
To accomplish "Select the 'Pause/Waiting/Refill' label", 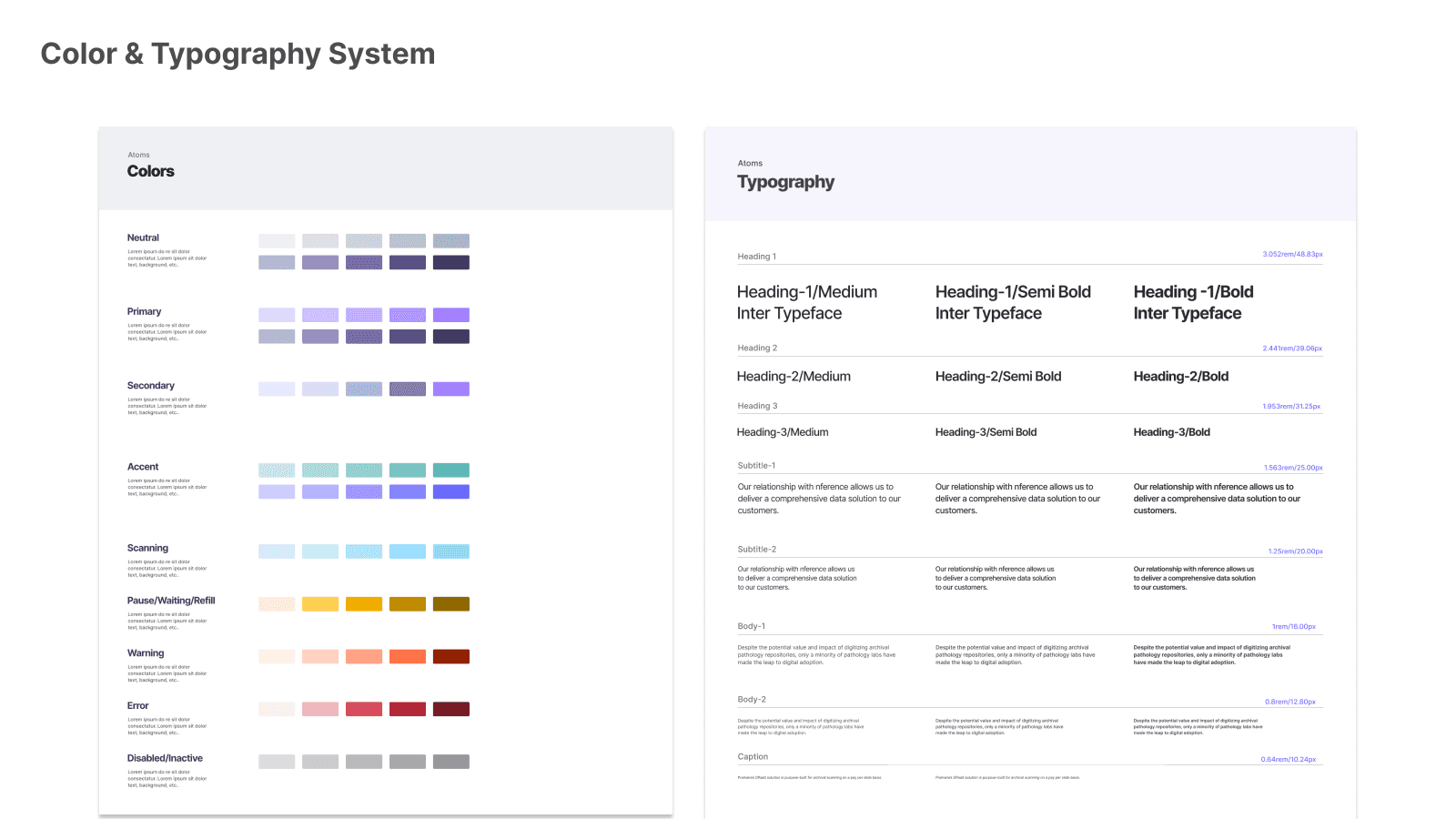I will tap(171, 601).
